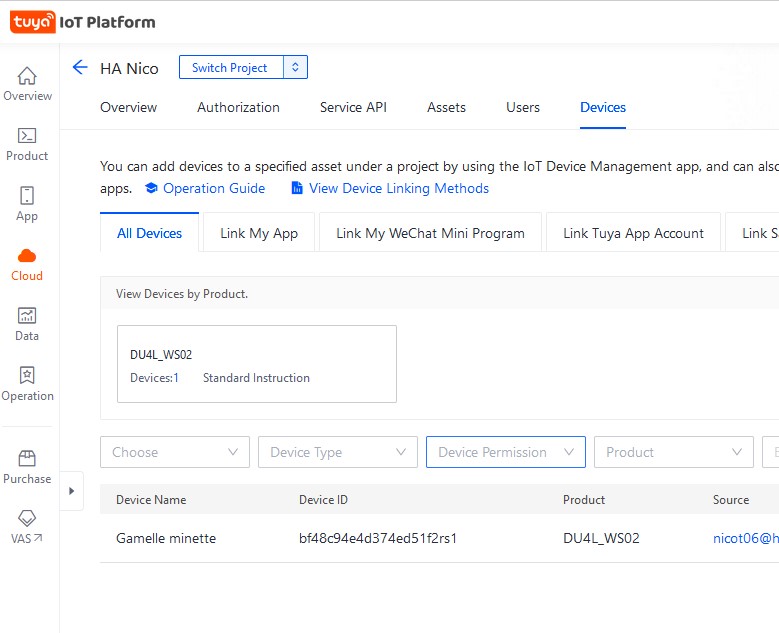Viewport: 779px width, 633px height.
Task: Open the Operation sidebar icon
Action: tap(27, 375)
